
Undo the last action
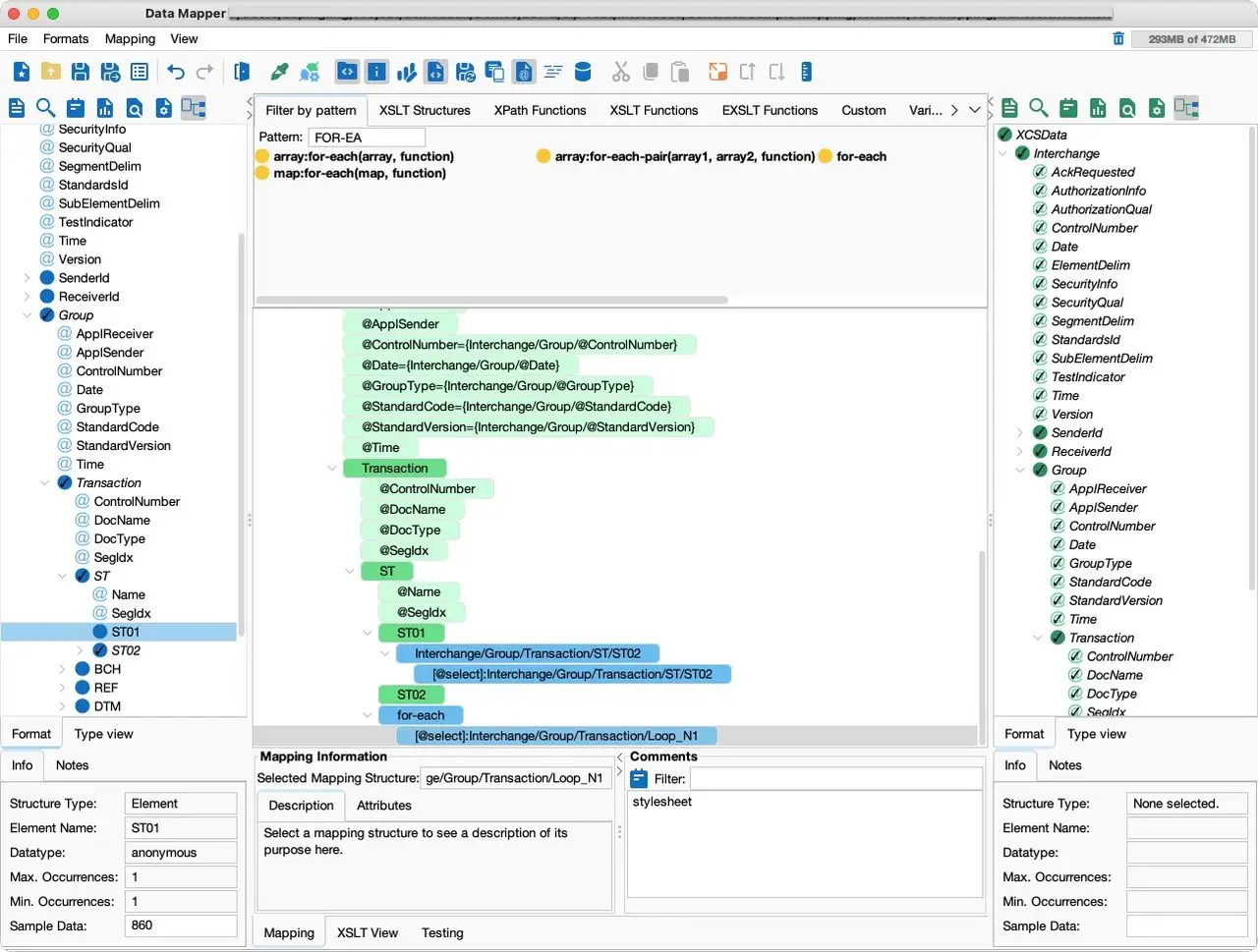pyautogui.click(x=175, y=72)
